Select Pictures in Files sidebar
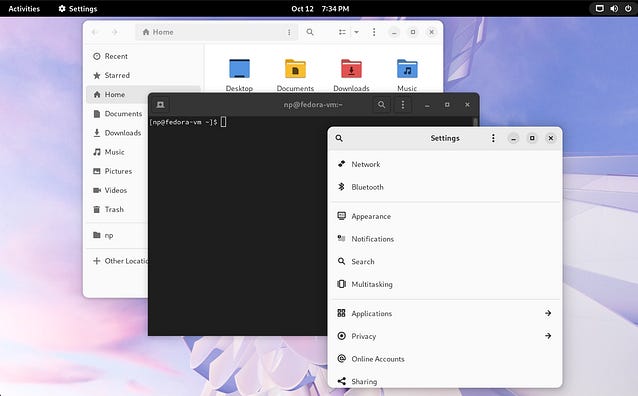This screenshot has height=396, width=638. coord(118,171)
